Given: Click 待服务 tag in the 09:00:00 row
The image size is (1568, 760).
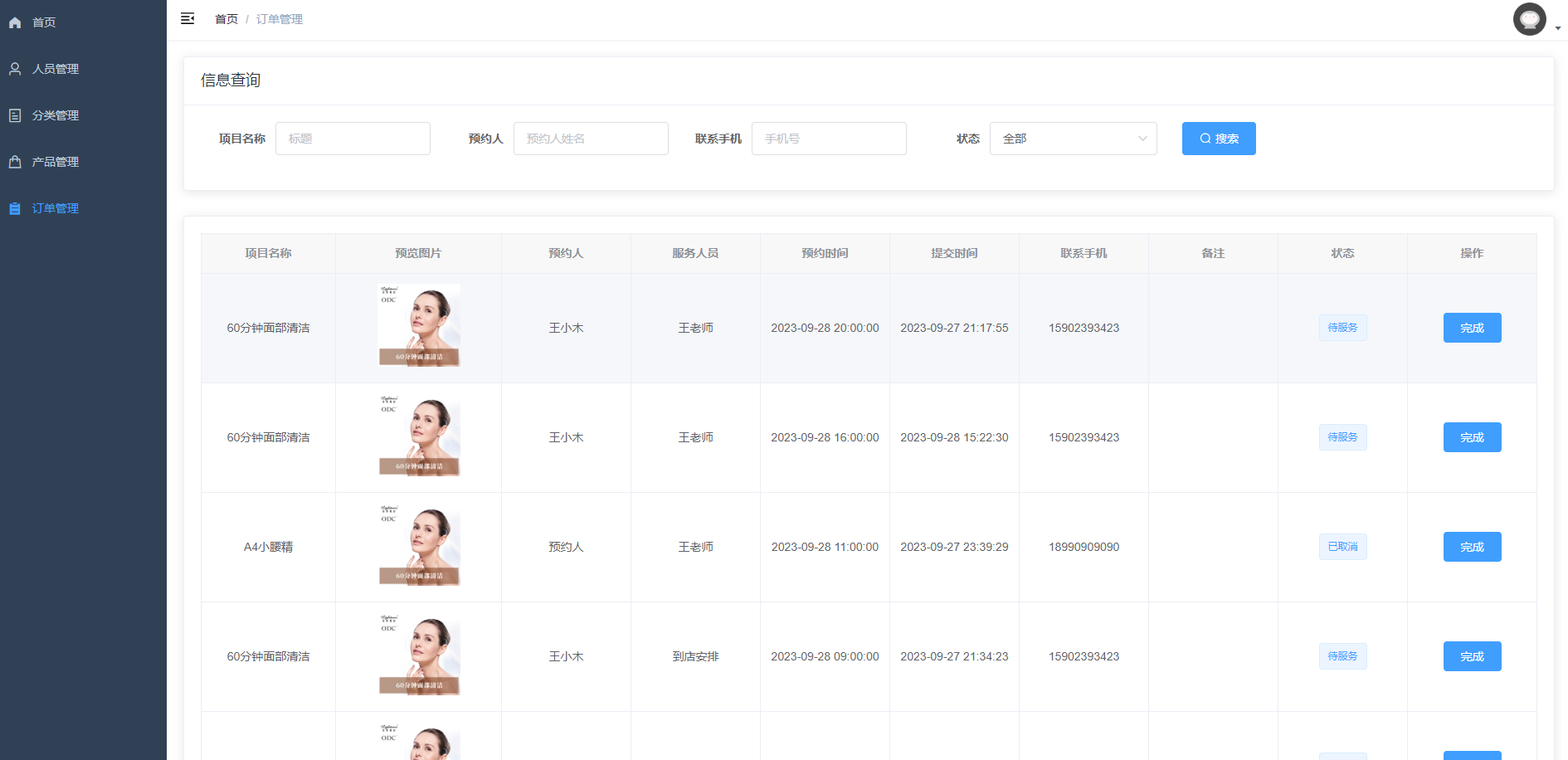Looking at the screenshot, I should (1342, 656).
